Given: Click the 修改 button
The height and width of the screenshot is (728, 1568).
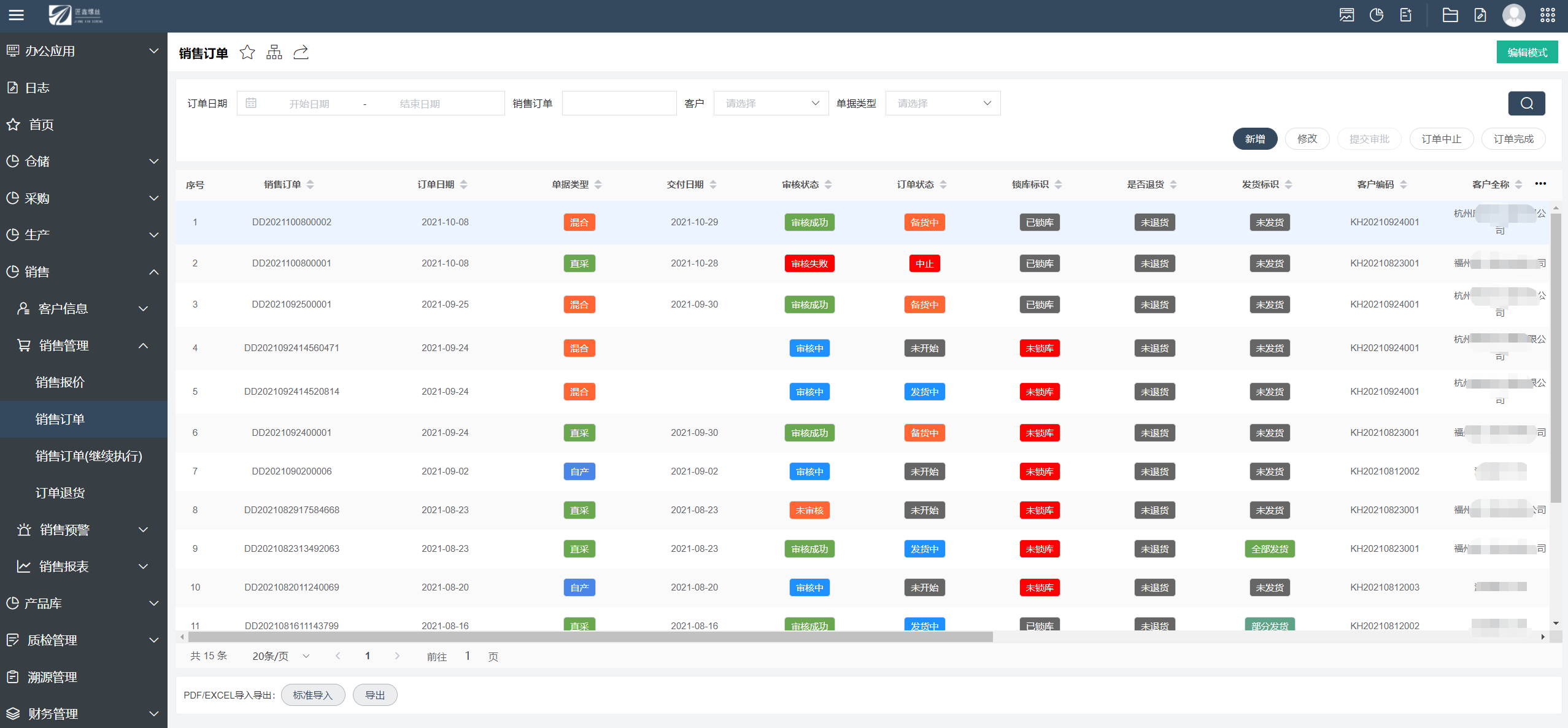Looking at the screenshot, I should pyautogui.click(x=1307, y=139).
